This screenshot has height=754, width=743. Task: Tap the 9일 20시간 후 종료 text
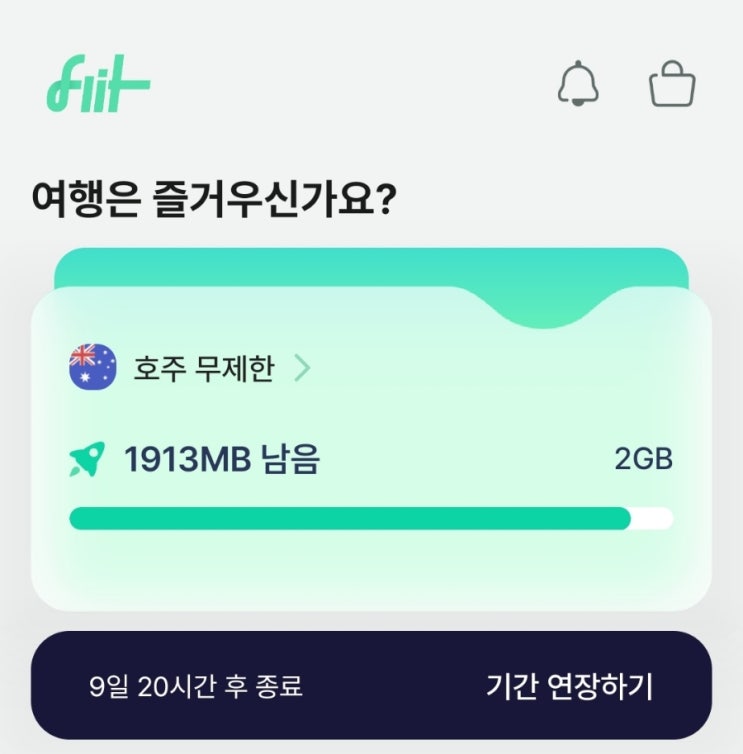pos(196,686)
